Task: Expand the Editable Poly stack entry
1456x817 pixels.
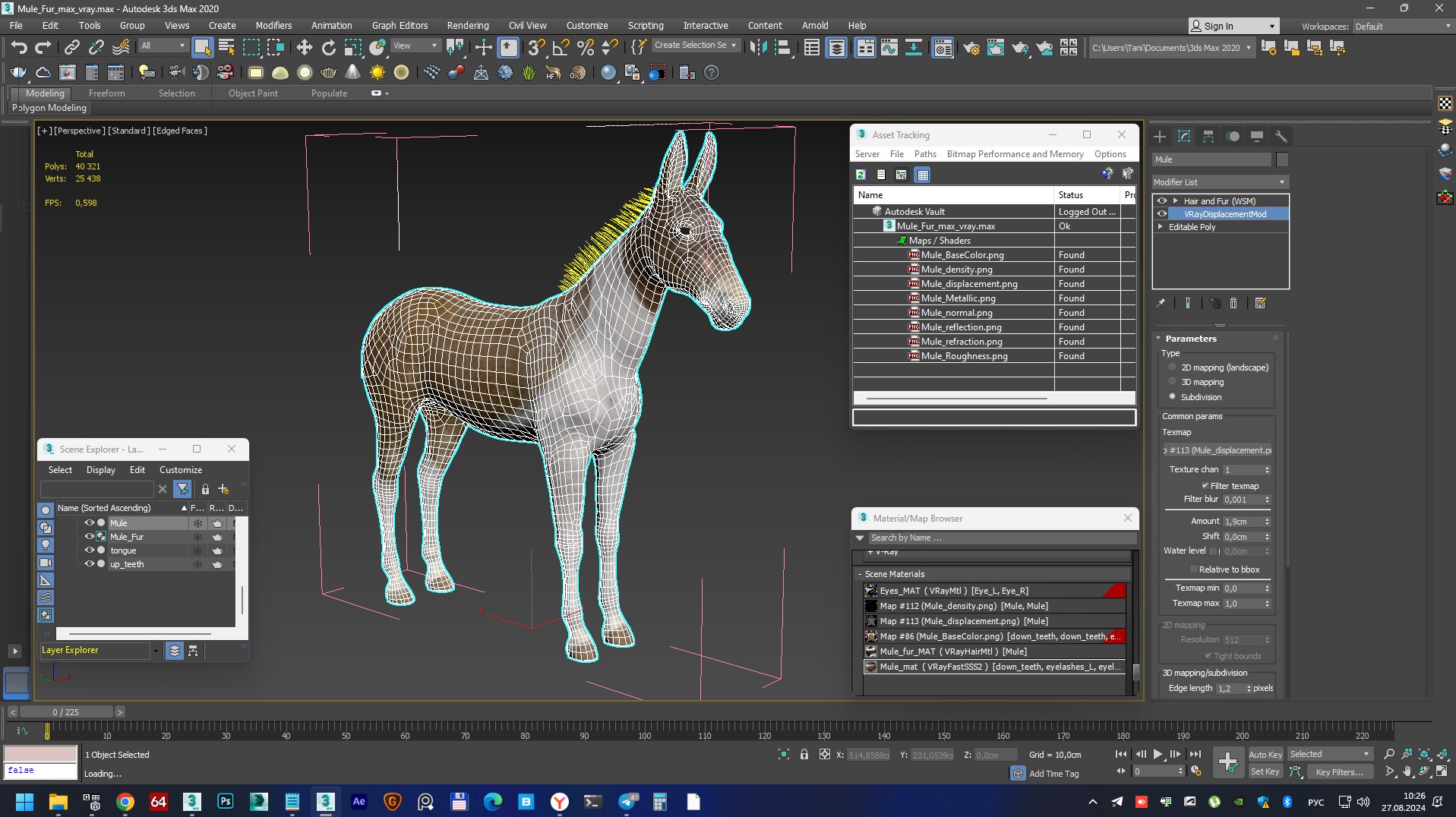Action: (1161, 227)
